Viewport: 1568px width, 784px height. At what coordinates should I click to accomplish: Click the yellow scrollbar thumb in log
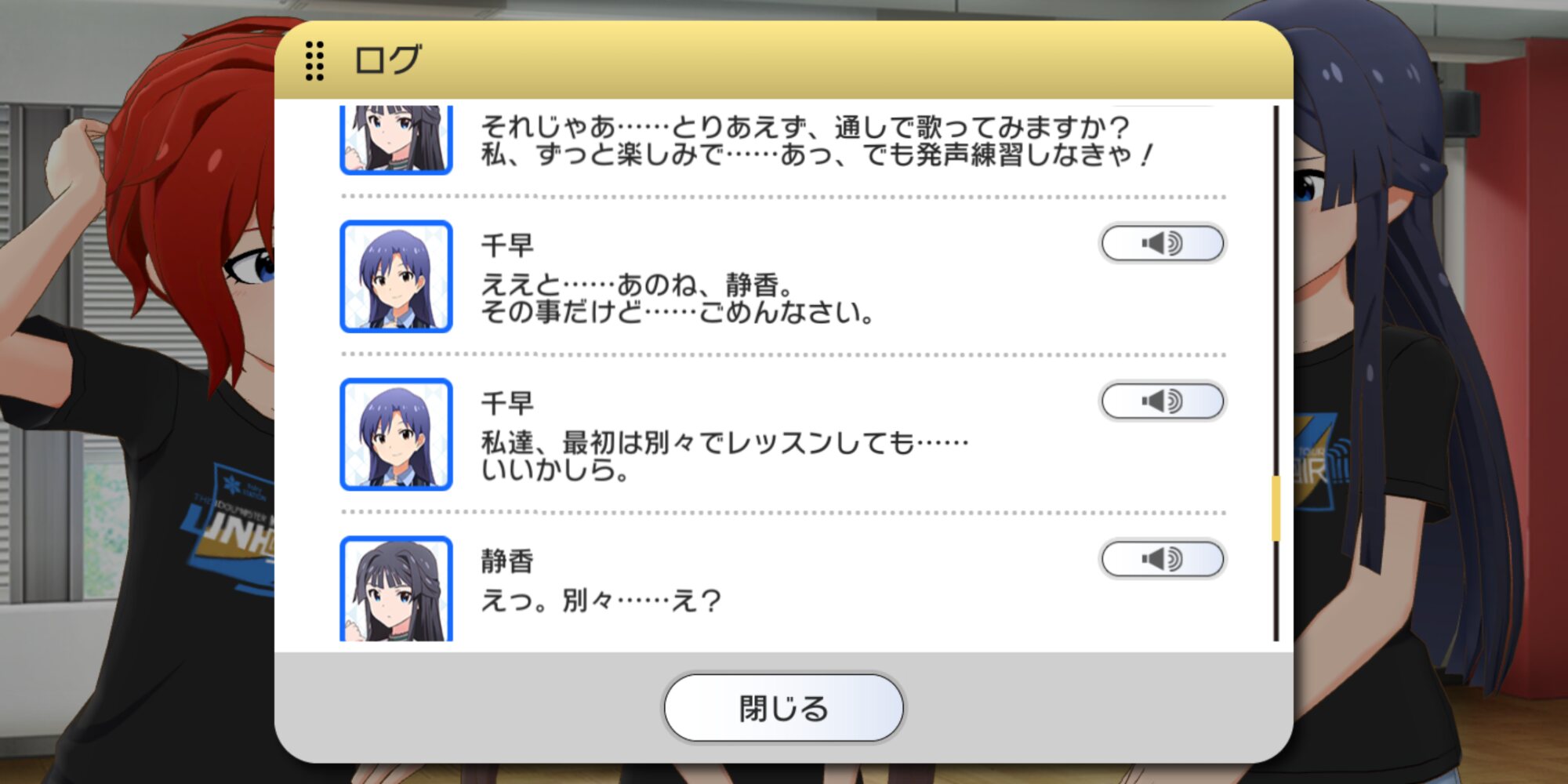click(1276, 508)
